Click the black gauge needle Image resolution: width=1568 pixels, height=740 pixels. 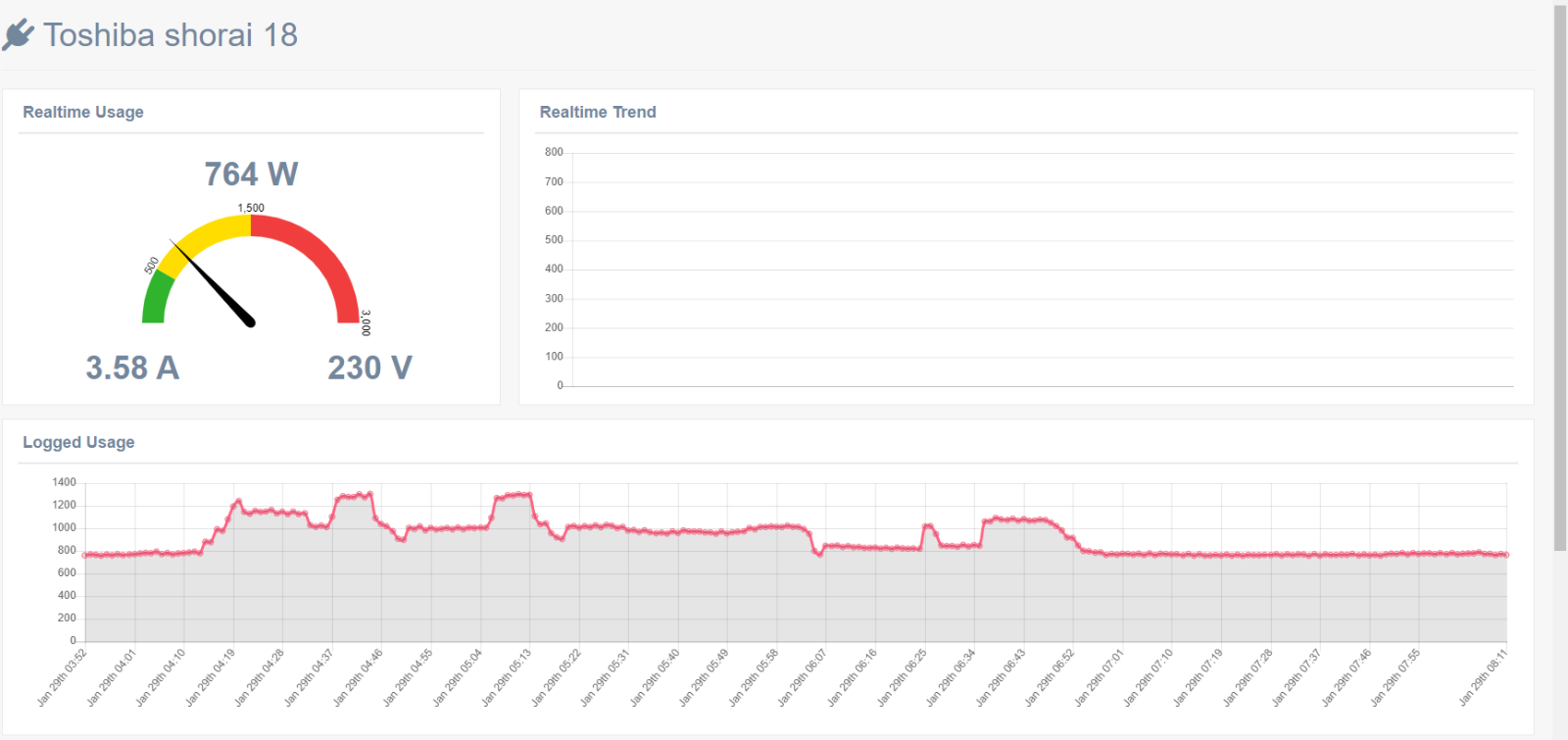pos(213,282)
